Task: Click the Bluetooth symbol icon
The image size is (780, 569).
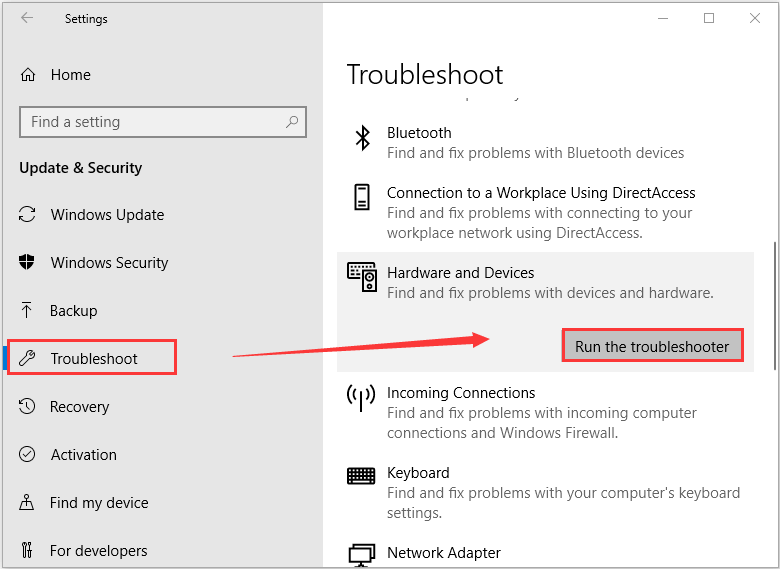Action: 363,139
